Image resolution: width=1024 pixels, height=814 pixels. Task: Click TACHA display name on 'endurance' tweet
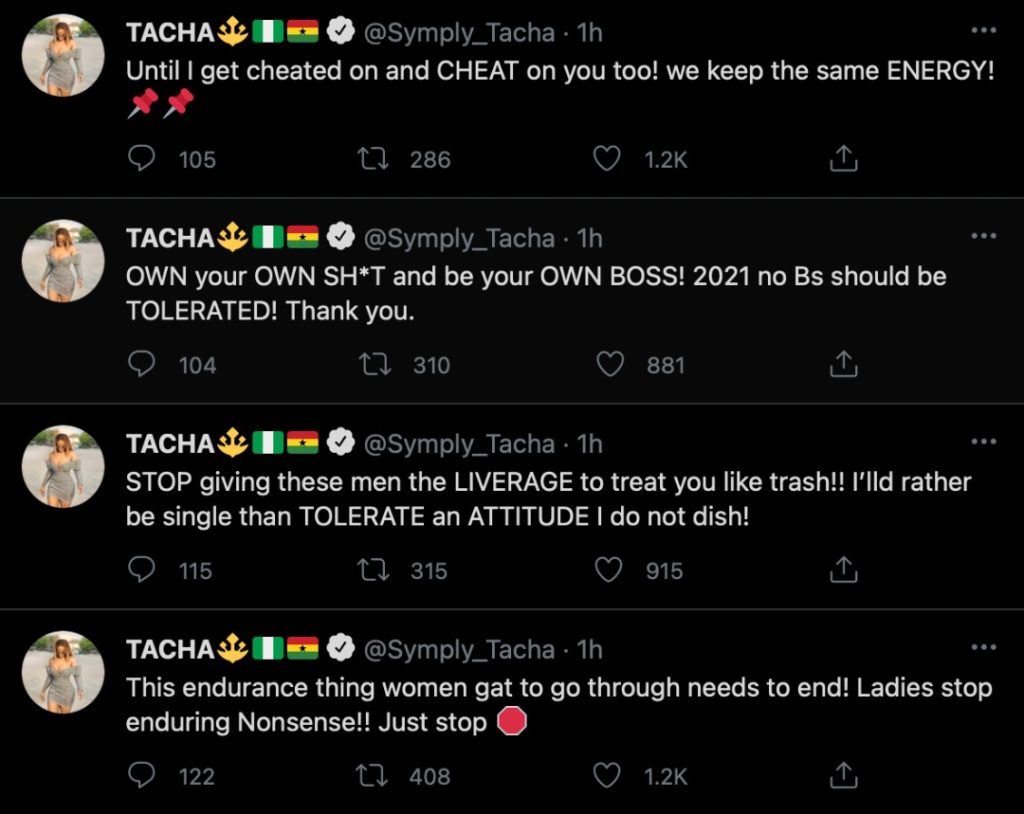(x=170, y=650)
